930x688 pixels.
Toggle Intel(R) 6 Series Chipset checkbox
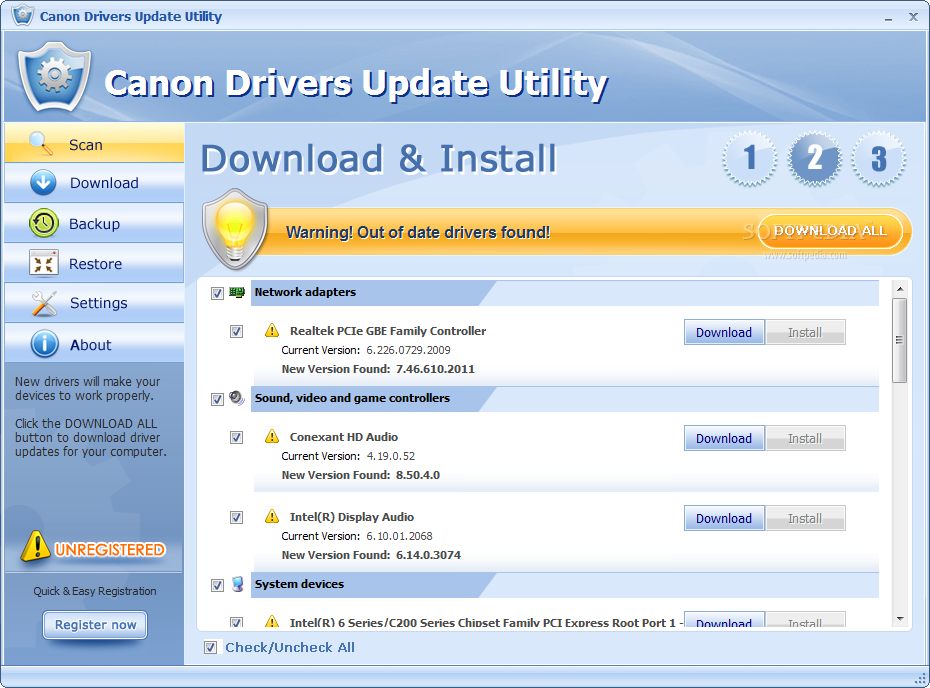[236, 622]
